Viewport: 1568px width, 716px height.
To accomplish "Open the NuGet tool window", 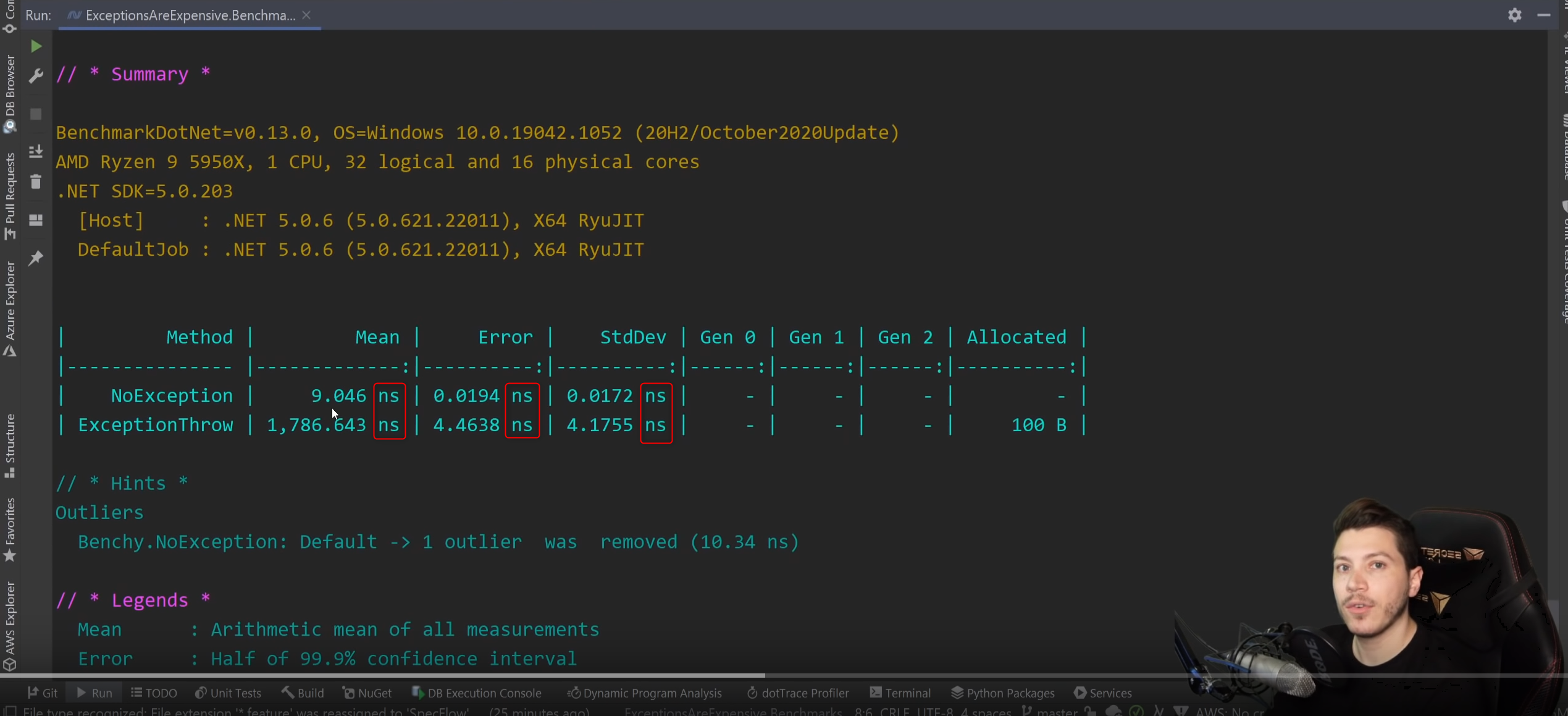I will pos(367,693).
